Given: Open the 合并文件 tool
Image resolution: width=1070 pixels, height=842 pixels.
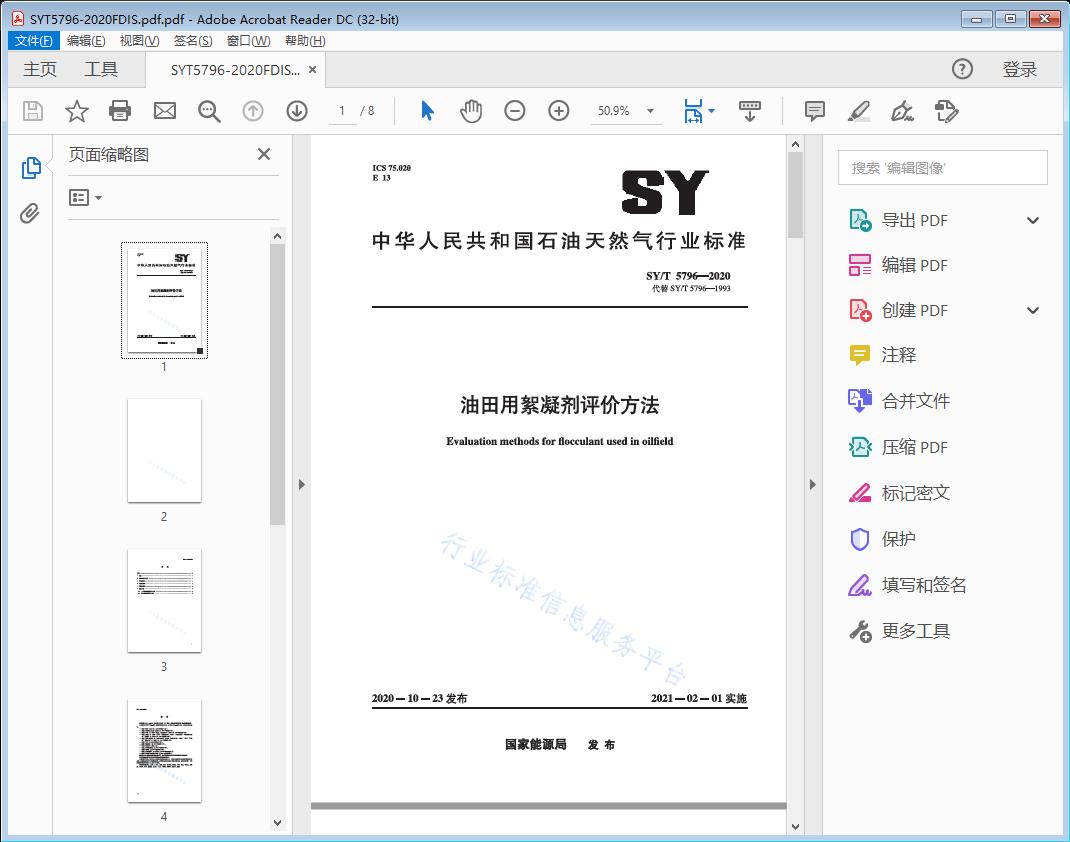Looking at the screenshot, I should 915,401.
